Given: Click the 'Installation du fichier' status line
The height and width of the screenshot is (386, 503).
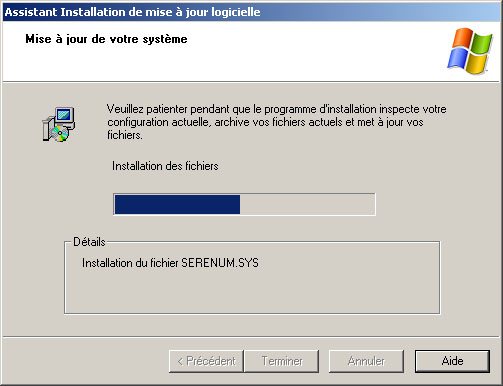Looking at the screenshot, I should (170, 263).
